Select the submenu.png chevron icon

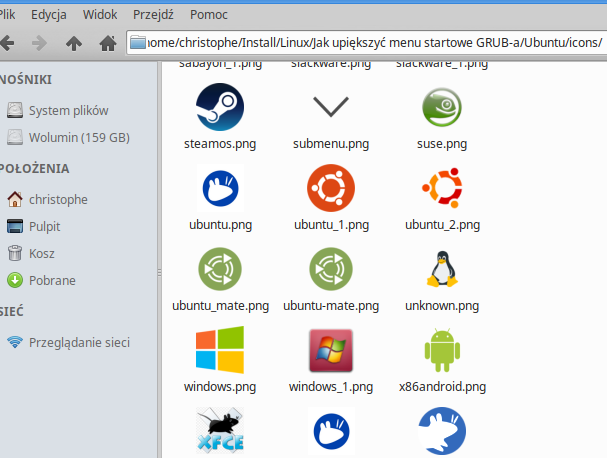click(x=331, y=106)
